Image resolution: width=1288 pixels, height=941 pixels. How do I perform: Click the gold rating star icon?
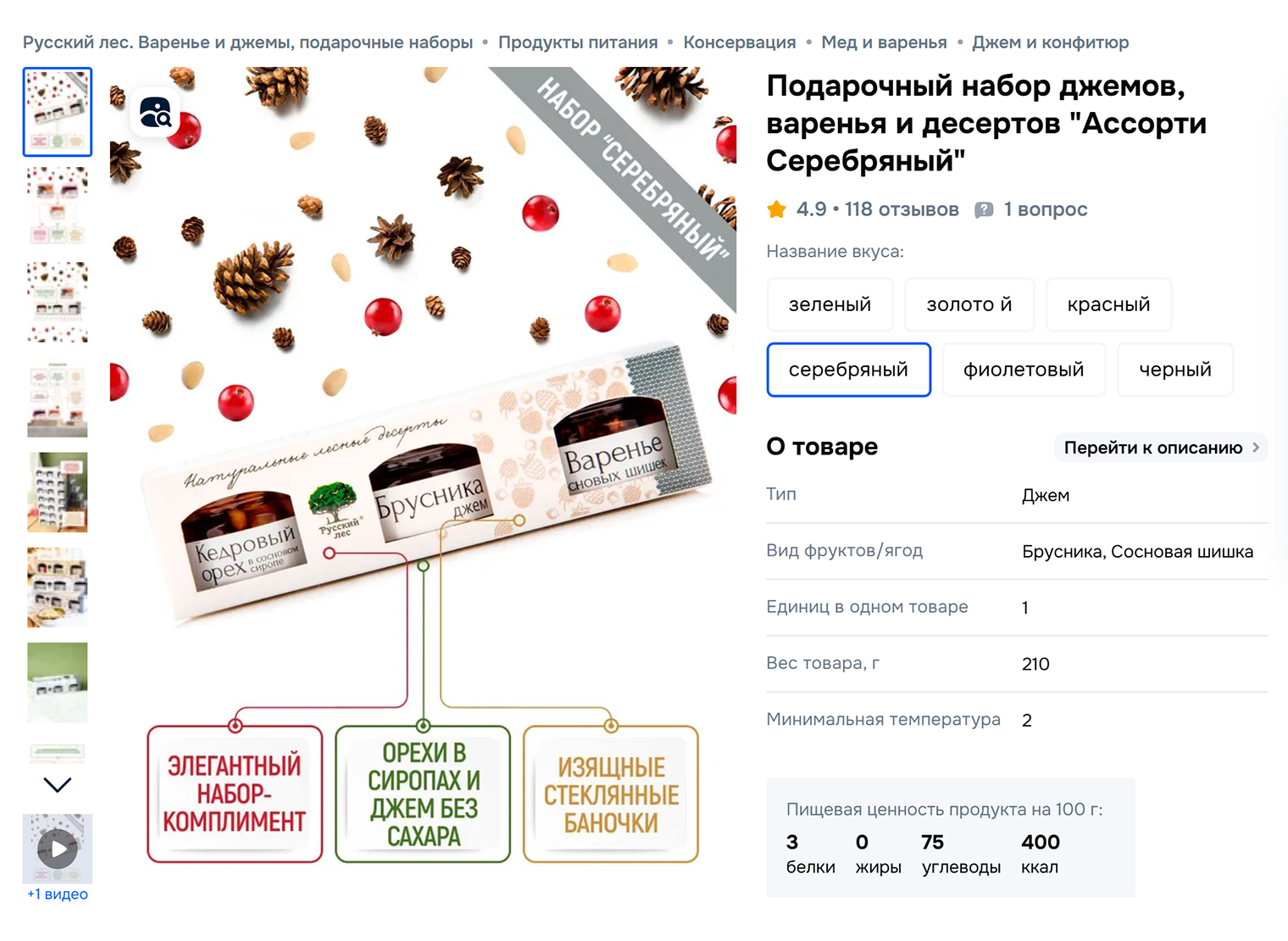776,209
